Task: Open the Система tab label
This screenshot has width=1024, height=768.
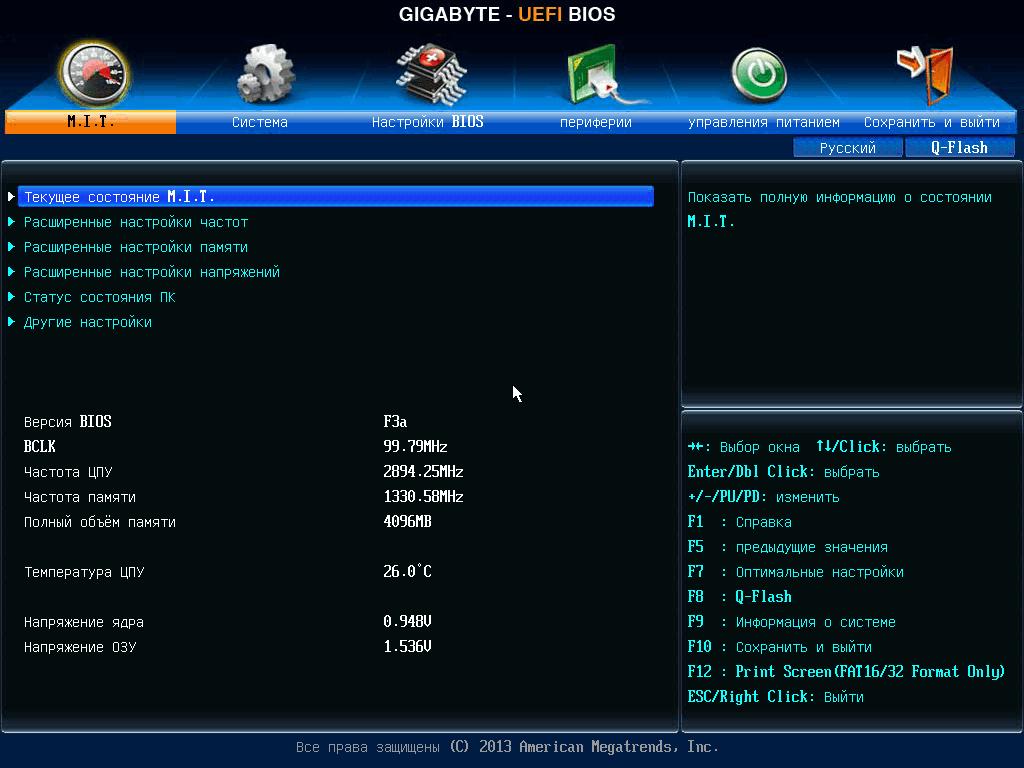Action: coord(260,122)
